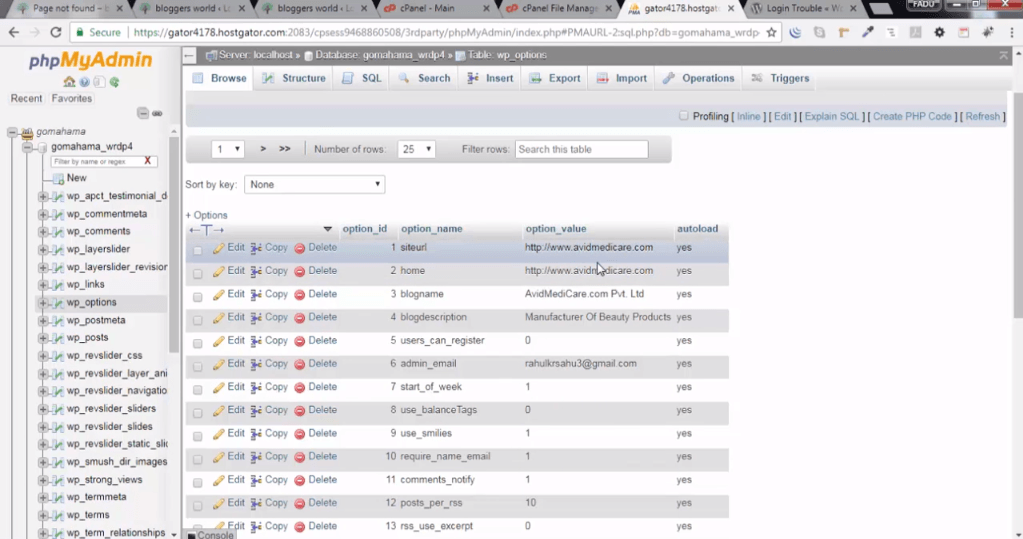Jump to last page with >> button
1023x539 pixels.
tap(284, 149)
